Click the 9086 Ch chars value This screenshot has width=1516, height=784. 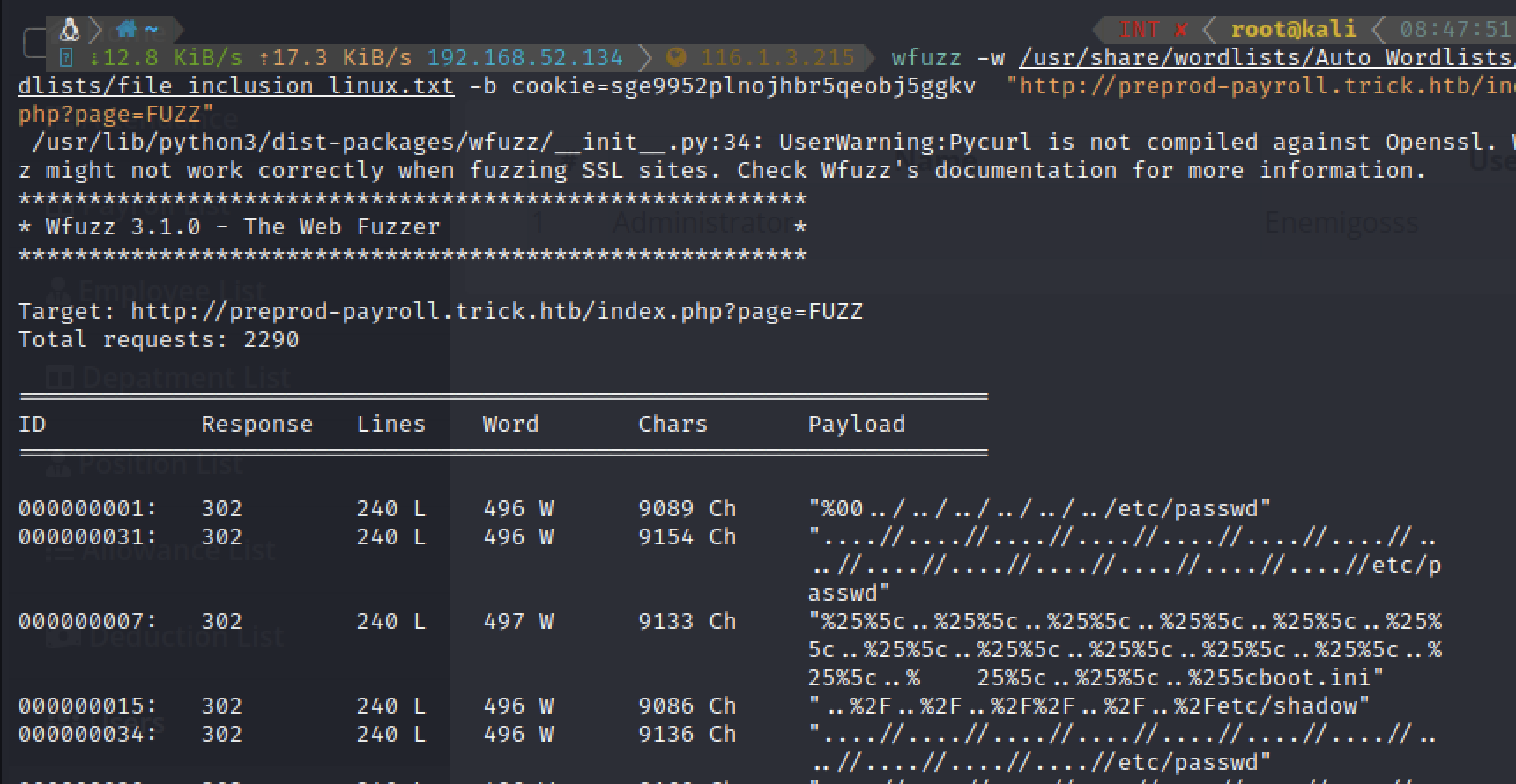[687, 706]
